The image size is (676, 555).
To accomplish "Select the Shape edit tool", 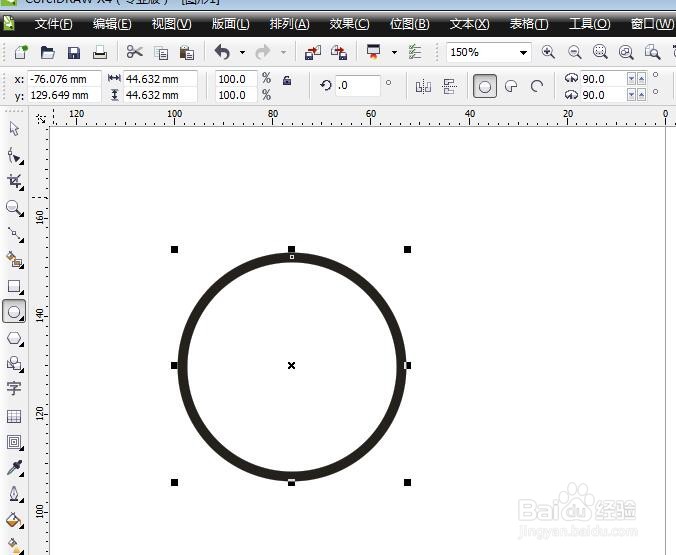I will click(x=14, y=156).
